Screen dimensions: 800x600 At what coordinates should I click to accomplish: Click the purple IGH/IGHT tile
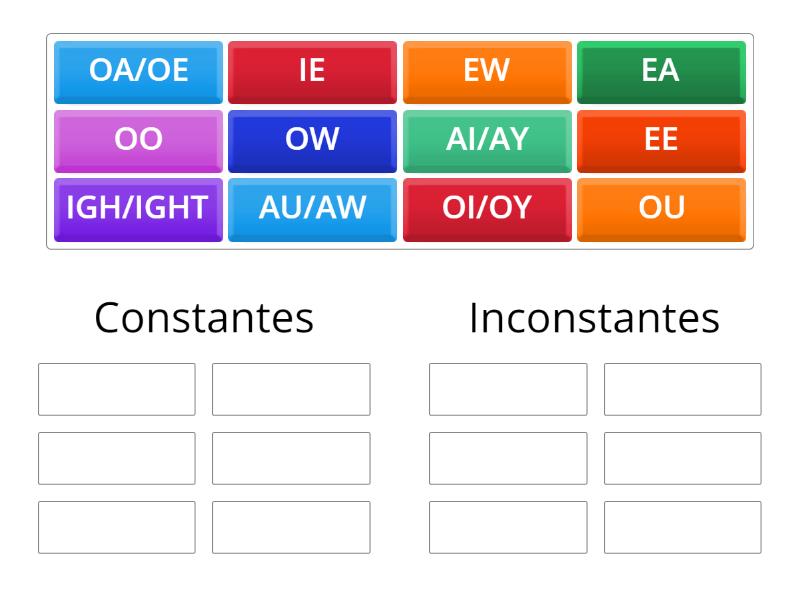[138, 210]
